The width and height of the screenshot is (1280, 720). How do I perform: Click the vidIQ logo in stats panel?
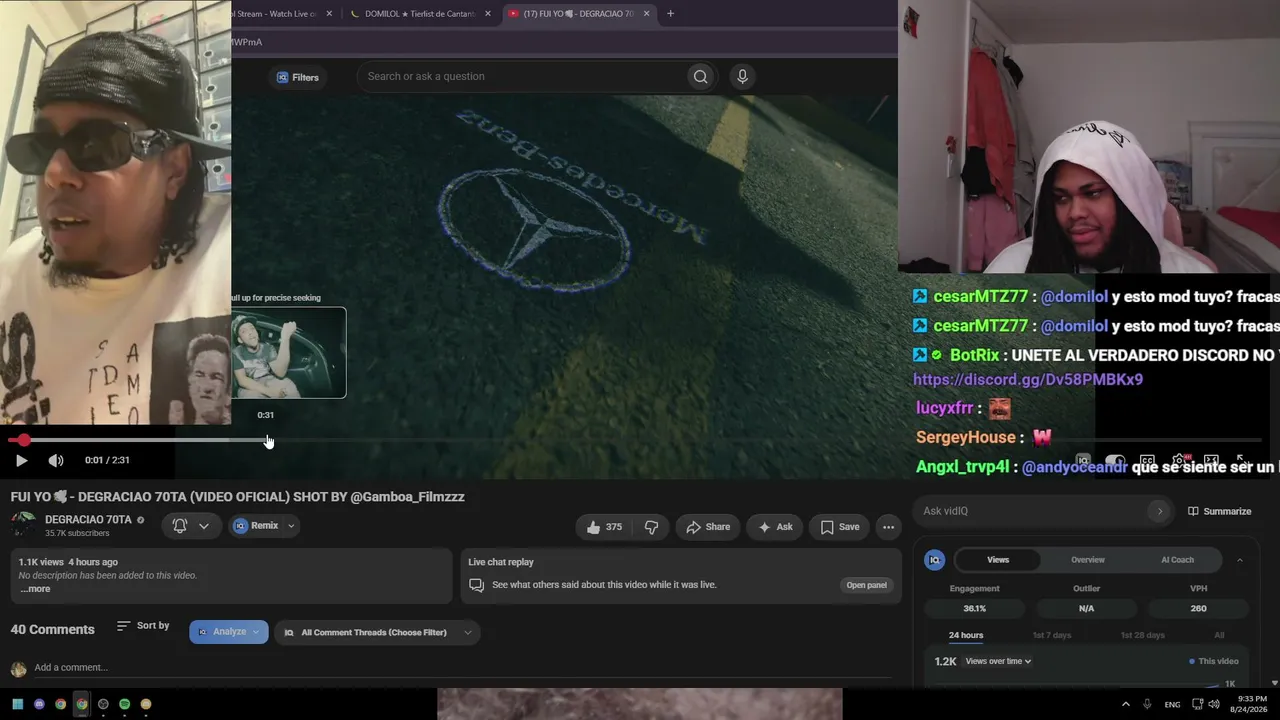coord(935,560)
